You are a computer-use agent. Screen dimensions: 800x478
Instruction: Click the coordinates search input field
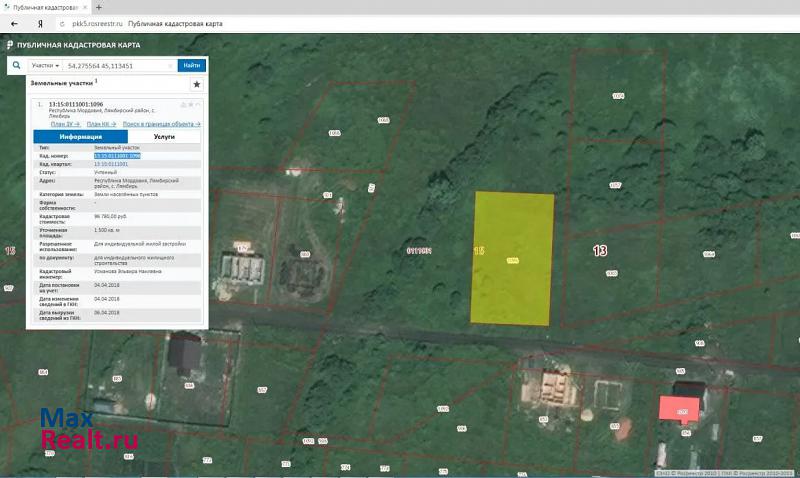pos(115,65)
